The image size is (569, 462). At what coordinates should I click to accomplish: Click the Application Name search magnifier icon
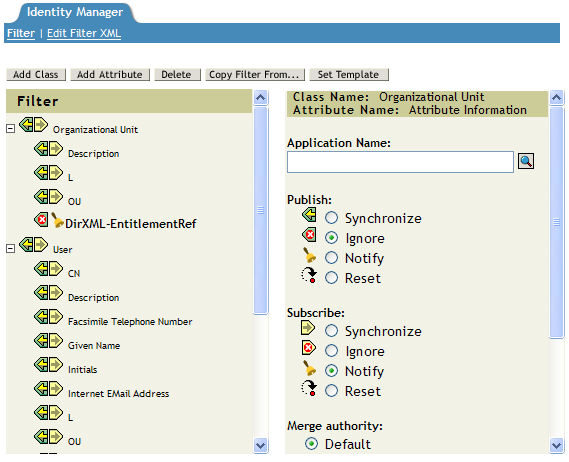point(526,161)
